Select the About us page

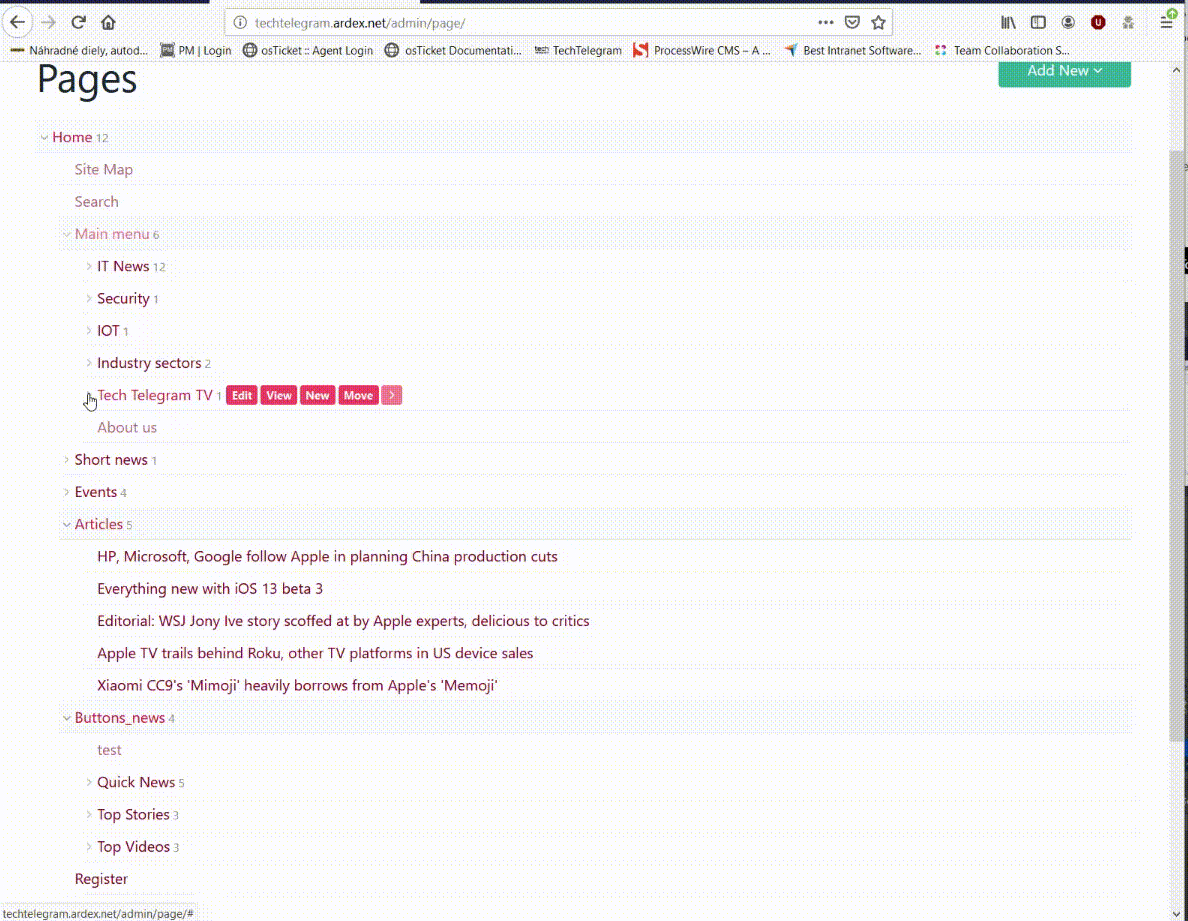tap(127, 428)
